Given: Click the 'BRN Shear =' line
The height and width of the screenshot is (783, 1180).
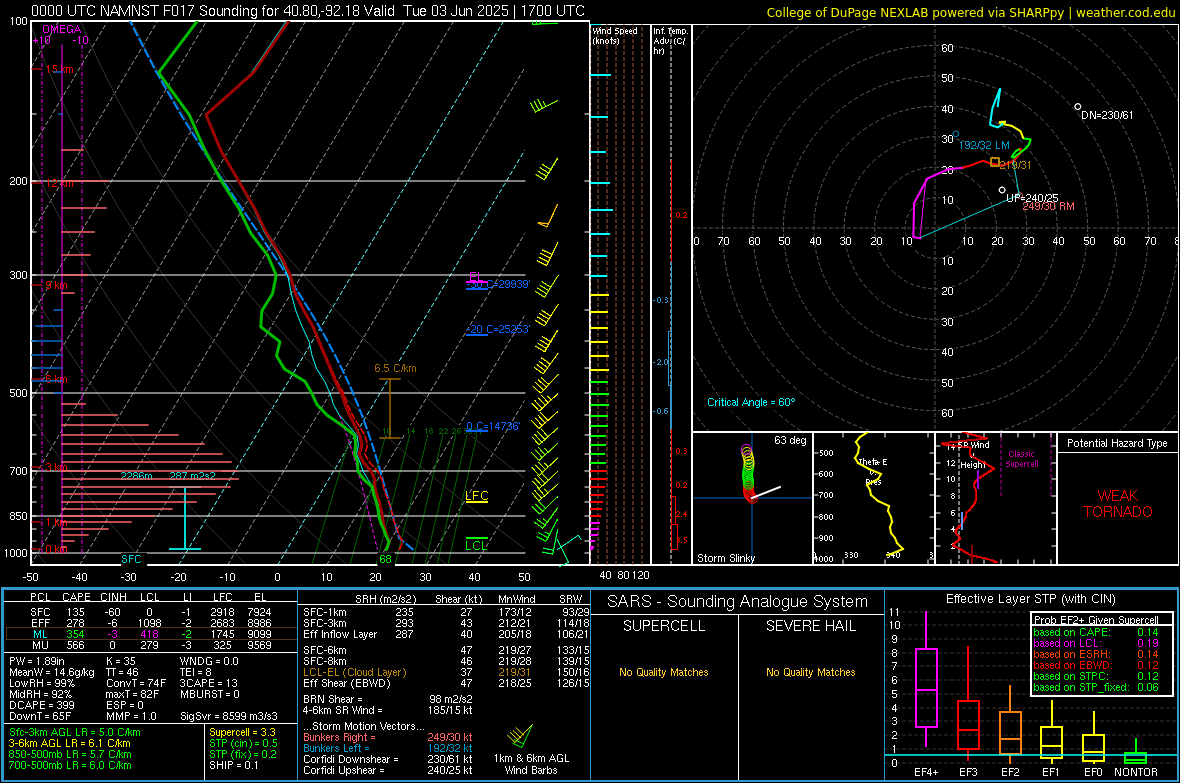Looking at the screenshot, I should [387, 699].
